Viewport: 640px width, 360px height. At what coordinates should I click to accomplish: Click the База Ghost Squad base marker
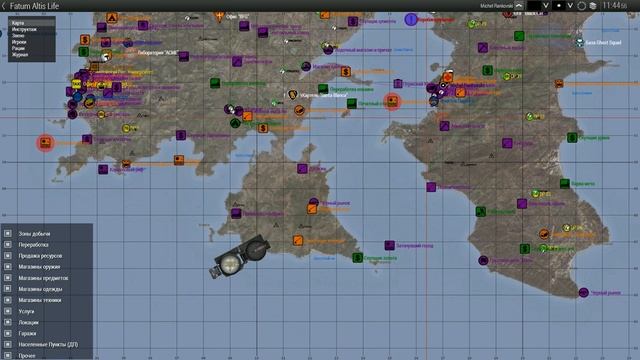[579, 42]
